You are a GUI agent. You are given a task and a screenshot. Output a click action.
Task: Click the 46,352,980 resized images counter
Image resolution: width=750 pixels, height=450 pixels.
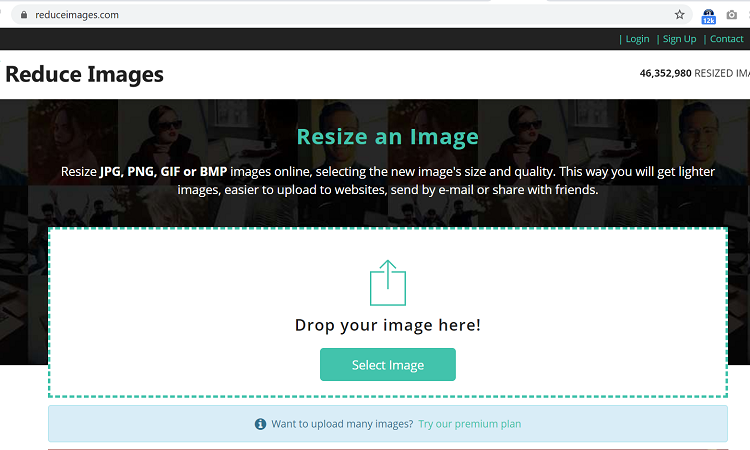[695, 73]
